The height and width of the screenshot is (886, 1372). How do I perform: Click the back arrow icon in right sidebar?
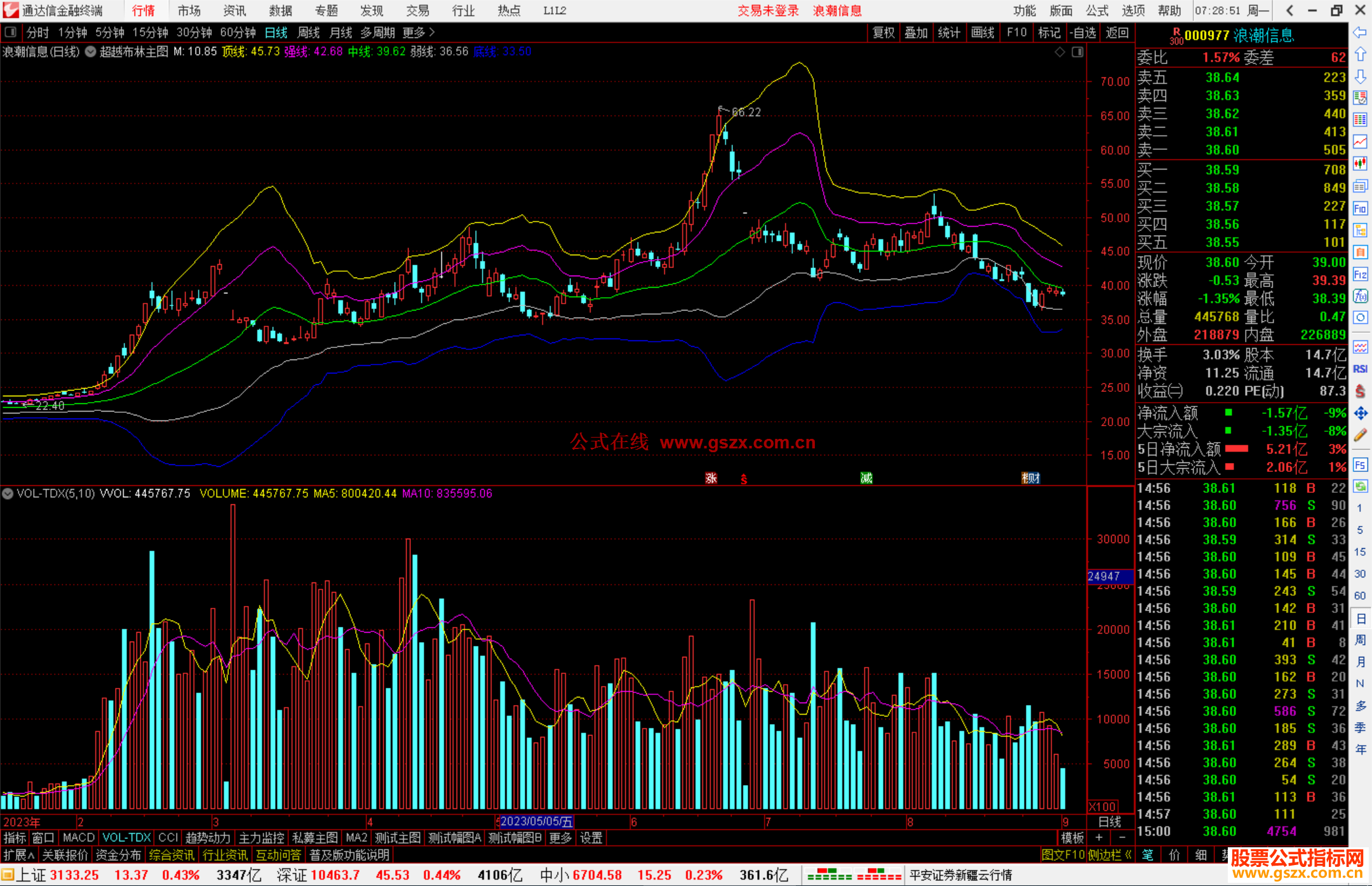click(x=1360, y=32)
